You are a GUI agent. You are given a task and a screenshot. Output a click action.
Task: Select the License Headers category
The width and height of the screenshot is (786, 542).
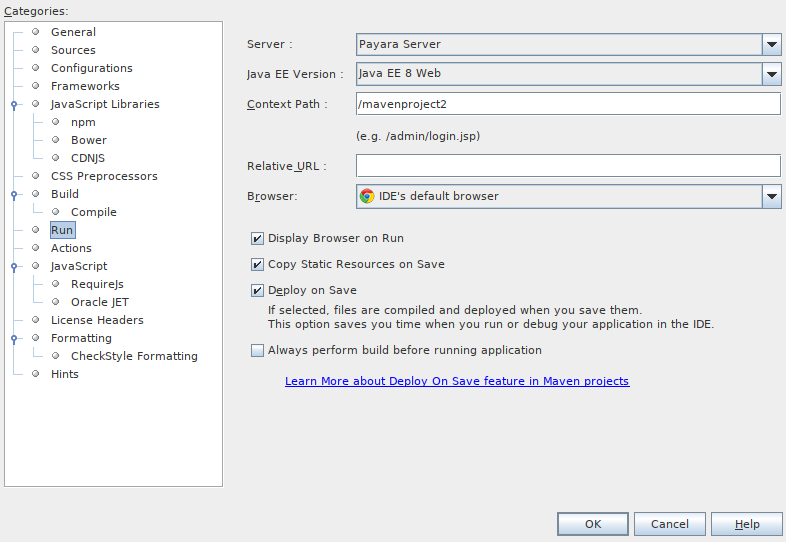pyautogui.click(x=97, y=320)
